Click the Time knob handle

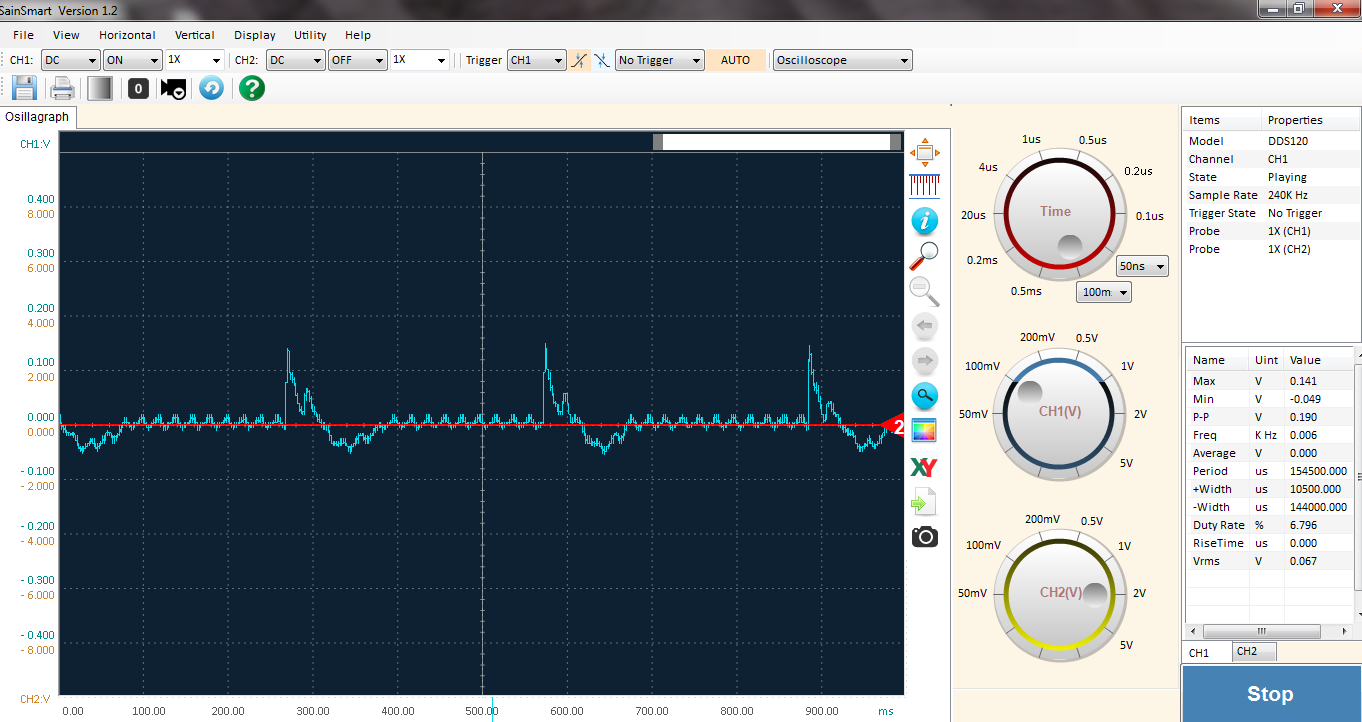[1070, 247]
